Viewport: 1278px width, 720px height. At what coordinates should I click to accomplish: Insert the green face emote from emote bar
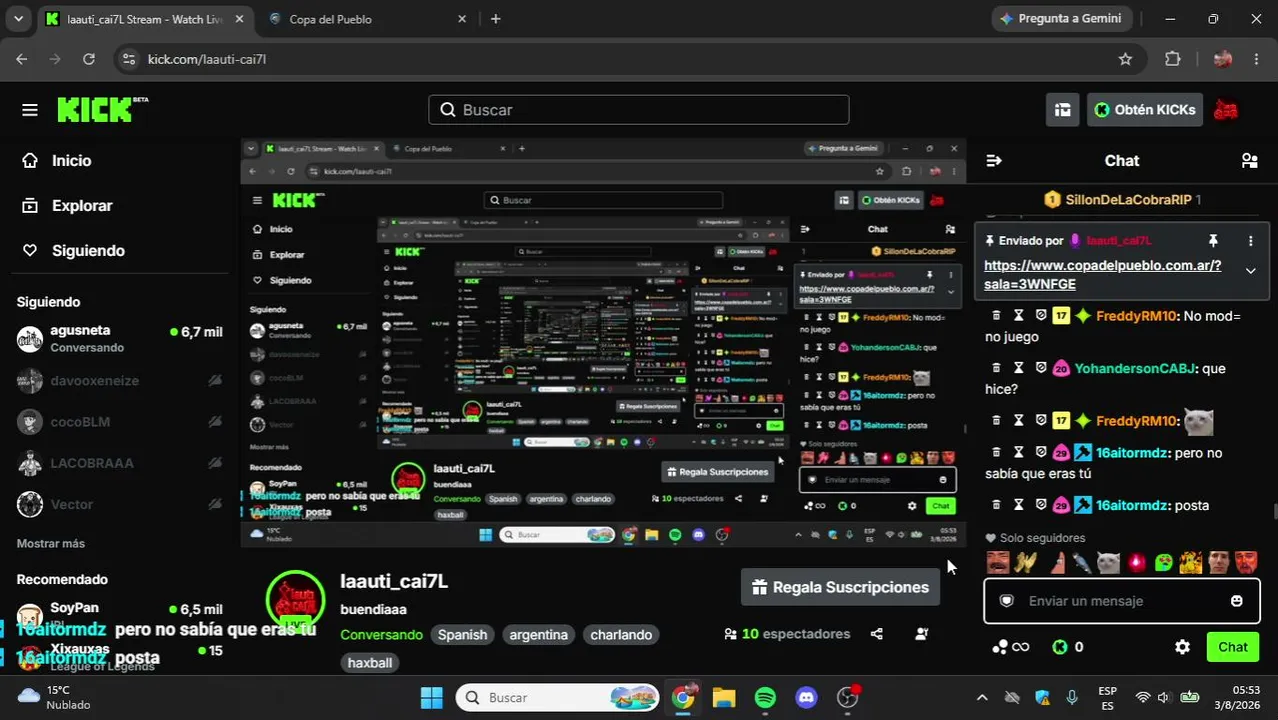[1163, 563]
